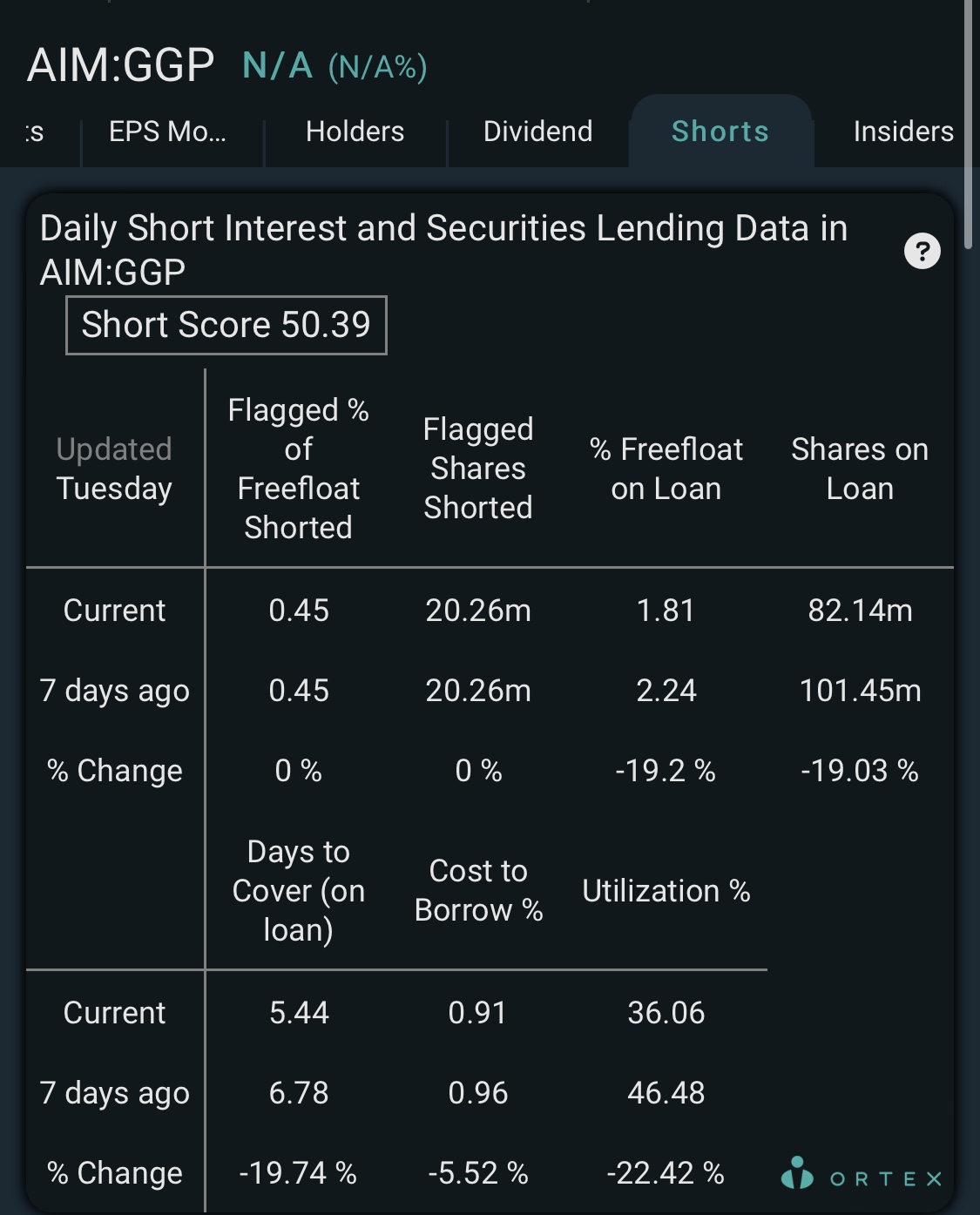This screenshot has height=1215, width=980.
Task: Click the Shares on Loan header
Action: pos(860,469)
